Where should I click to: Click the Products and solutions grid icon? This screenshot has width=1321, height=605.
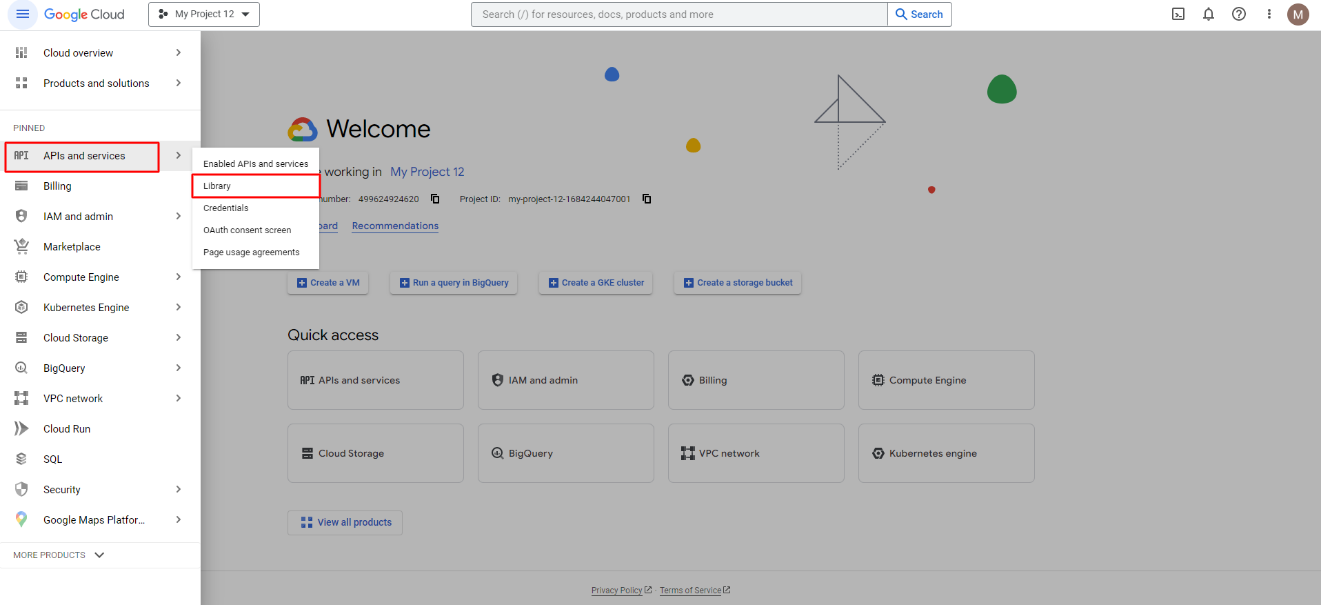click(21, 83)
